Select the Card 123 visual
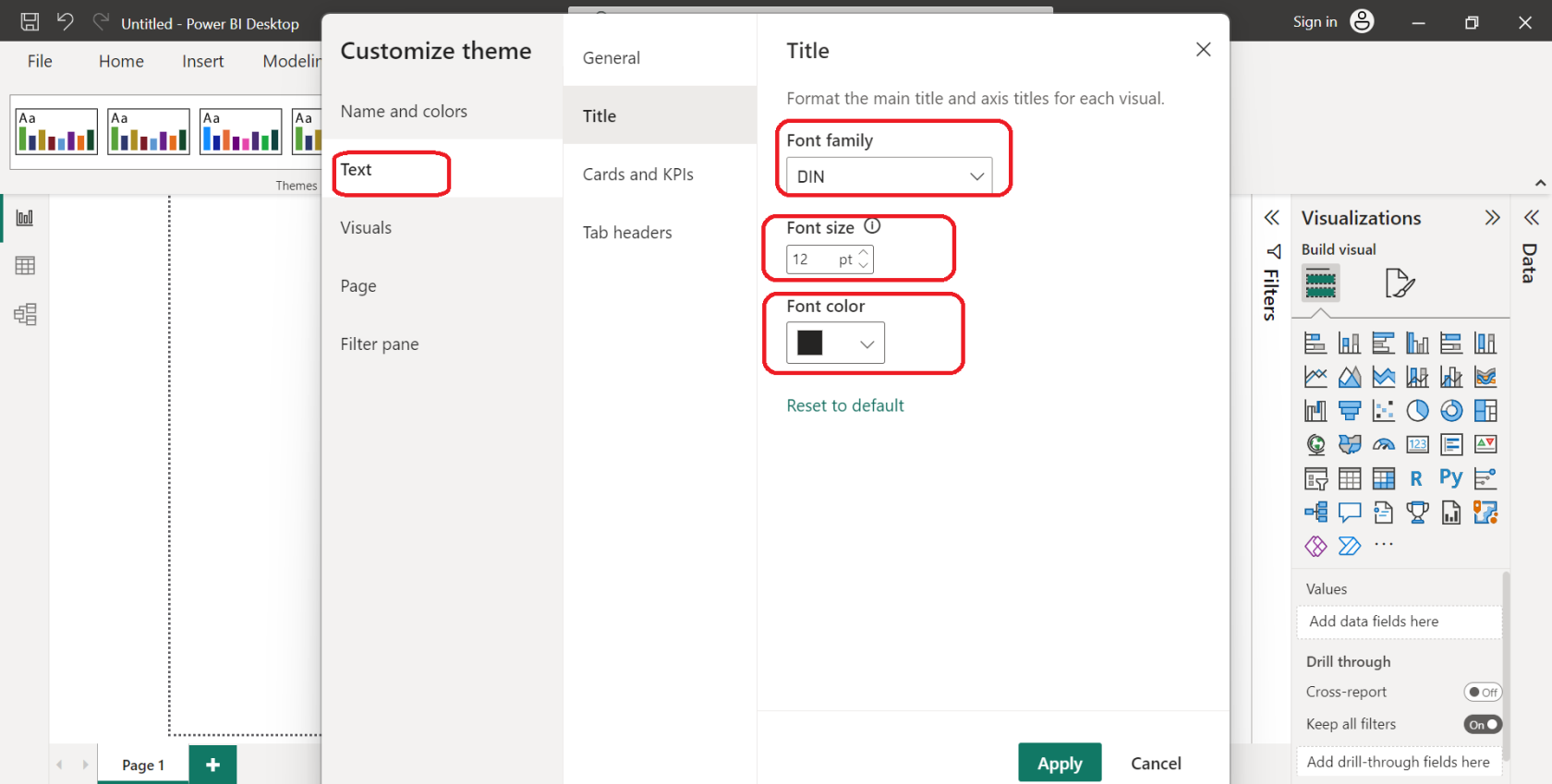The image size is (1552, 784). (x=1417, y=445)
